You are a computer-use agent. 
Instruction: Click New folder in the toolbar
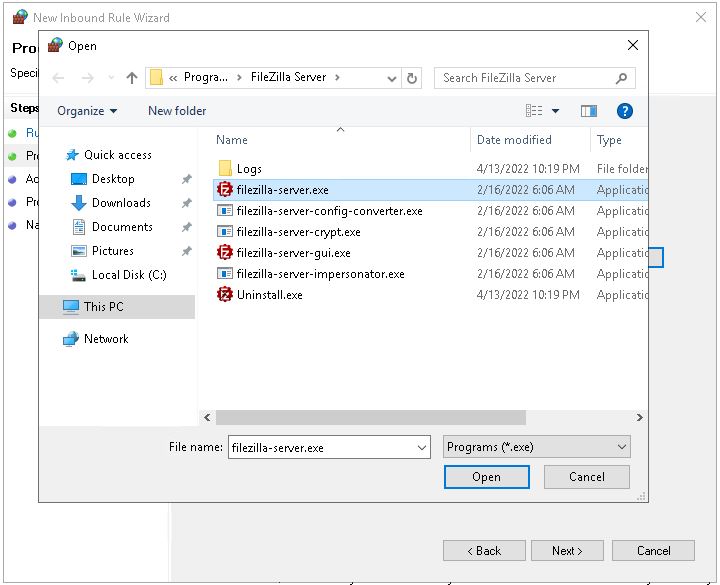point(177,111)
